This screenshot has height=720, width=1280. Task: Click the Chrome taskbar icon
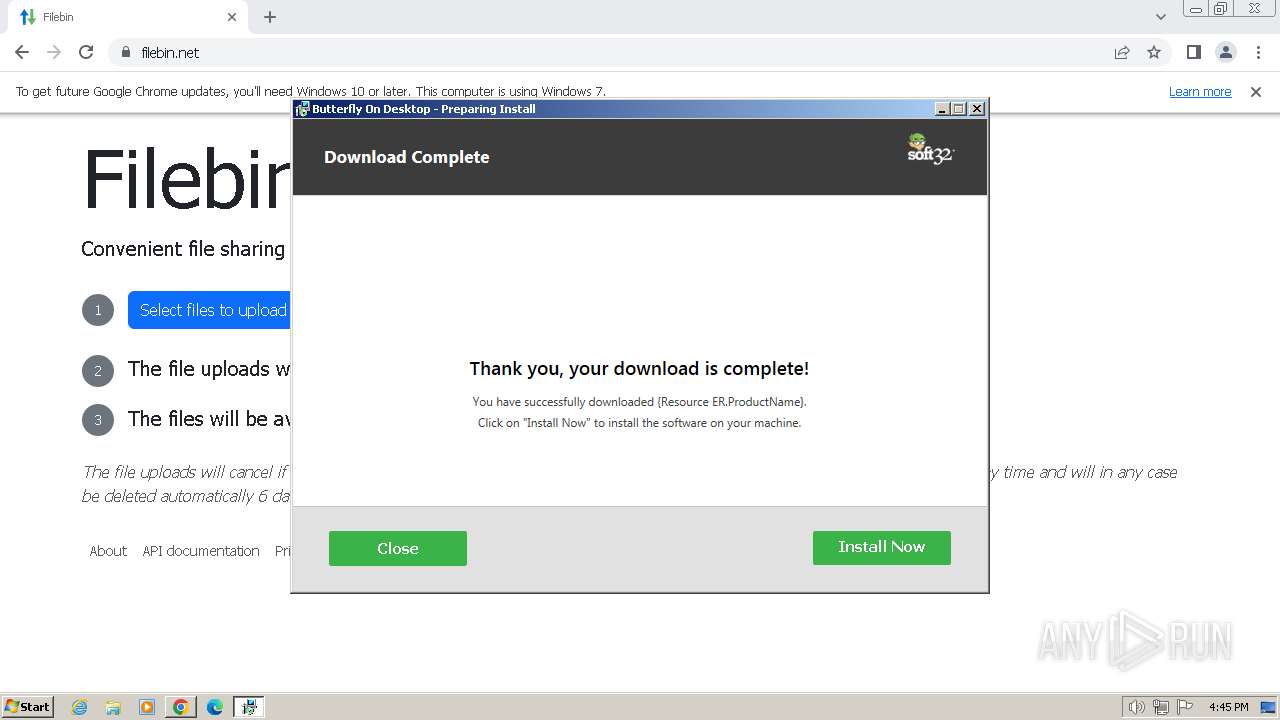click(181, 707)
